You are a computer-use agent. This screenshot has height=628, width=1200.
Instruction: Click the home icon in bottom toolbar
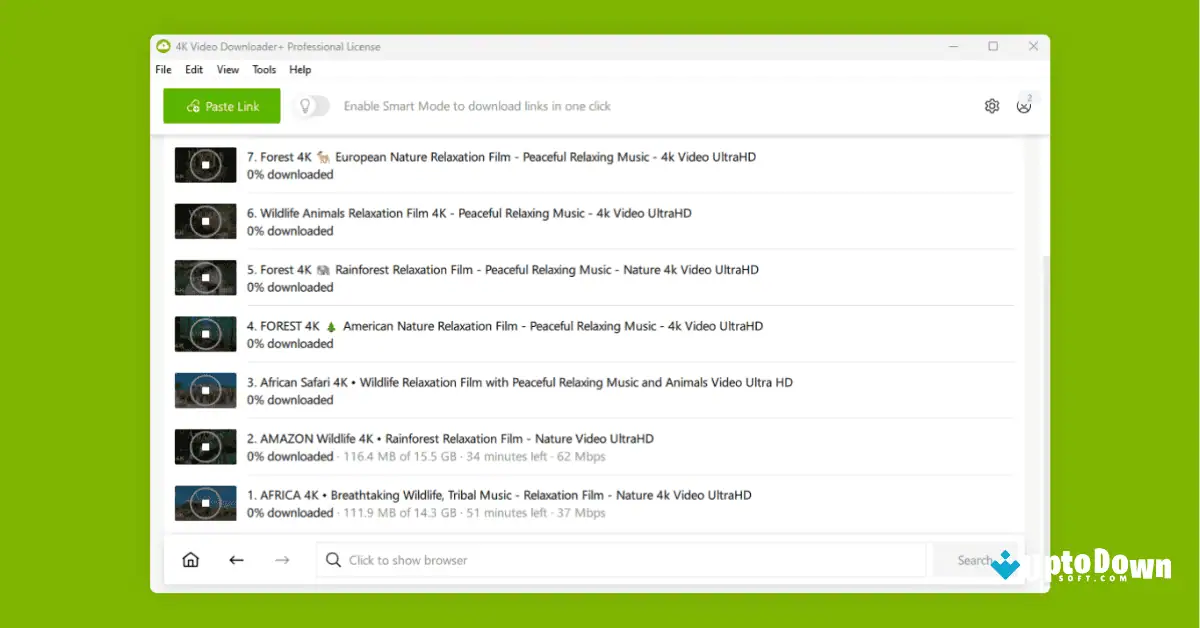tap(190, 560)
